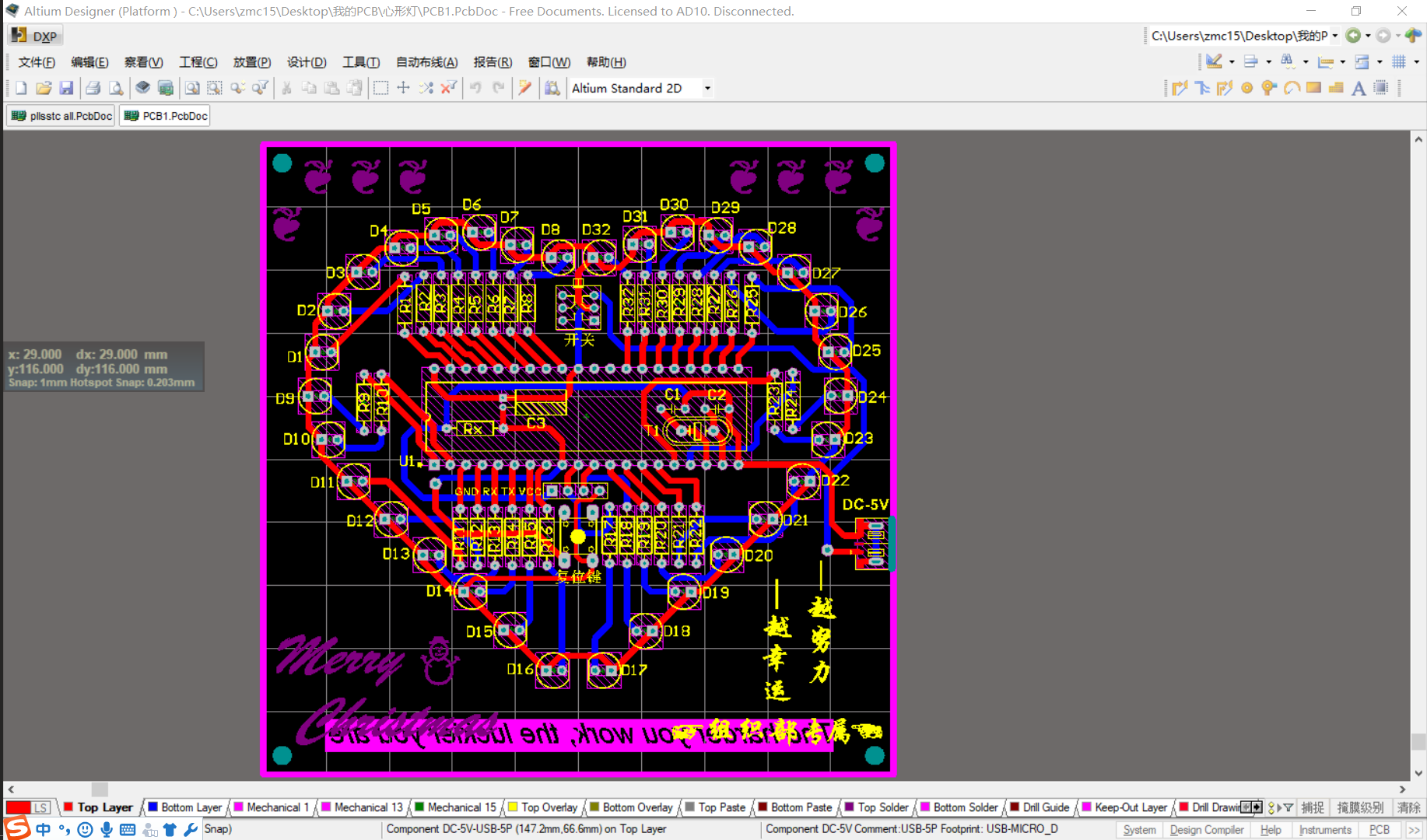The width and height of the screenshot is (1427, 840).
Task: Expand the dimension tools dropdown arrow
Action: point(1343,61)
